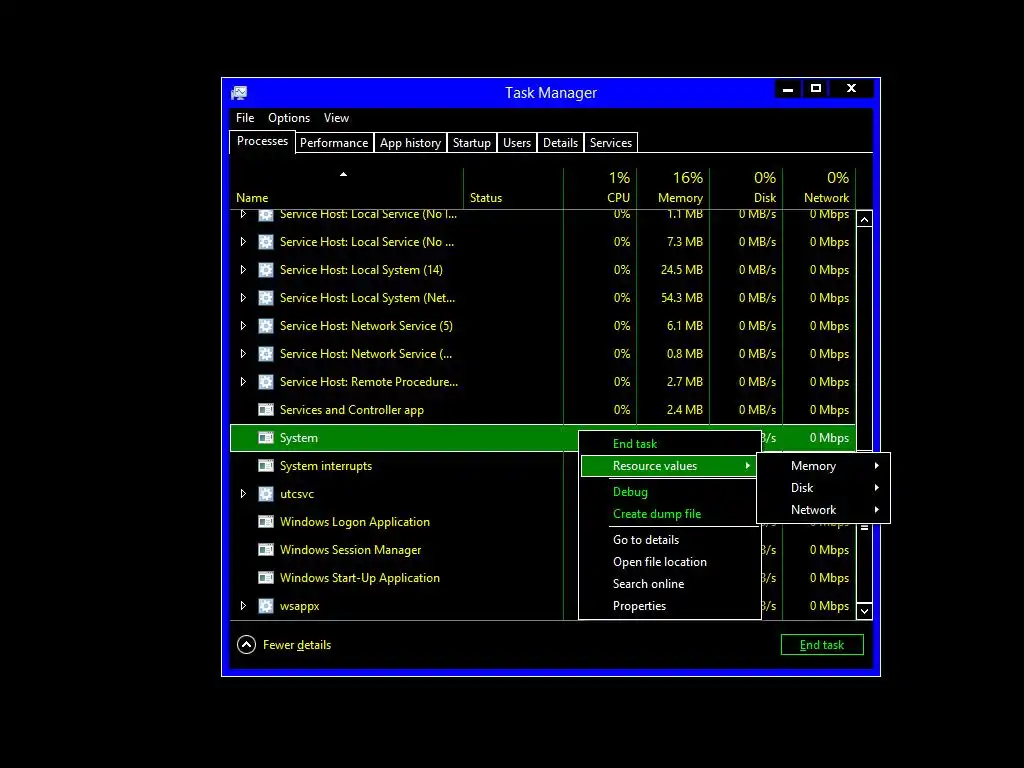The image size is (1024, 768).
Task: Sort by the Name column header
Action: pyautogui.click(x=346, y=187)
